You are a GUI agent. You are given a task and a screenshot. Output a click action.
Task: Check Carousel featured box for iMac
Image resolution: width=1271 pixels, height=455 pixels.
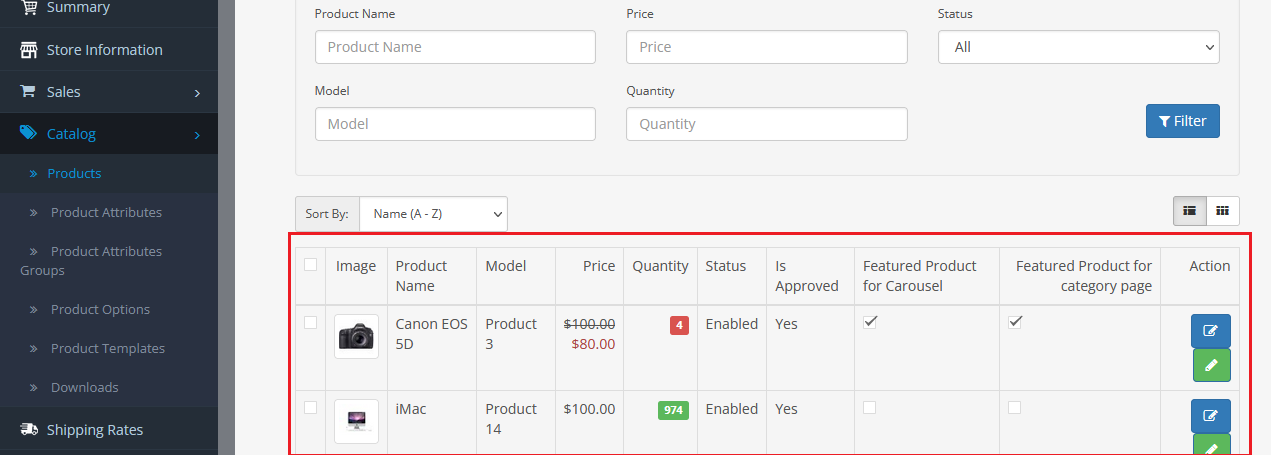(870, 407)
